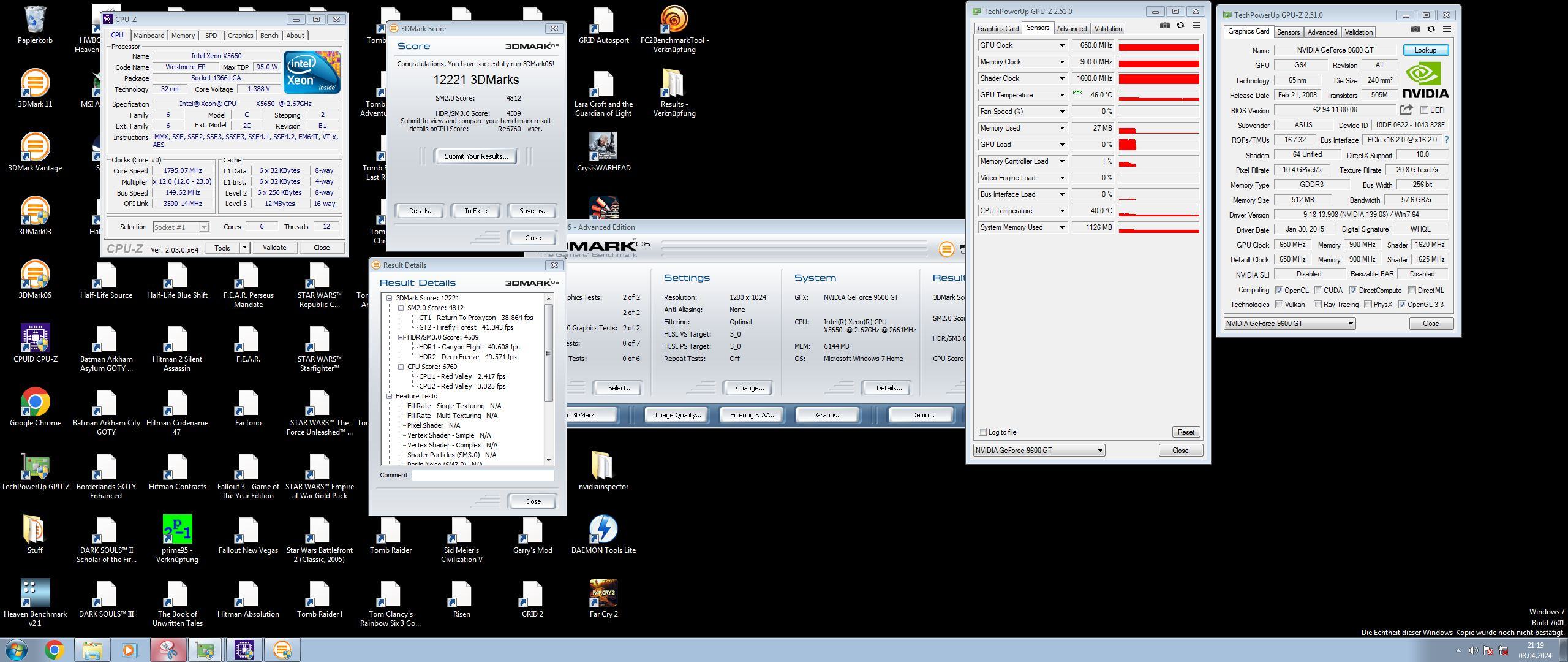Enable the Log to file checkbox
This screenshot has height=662, width=1568.
982,432
